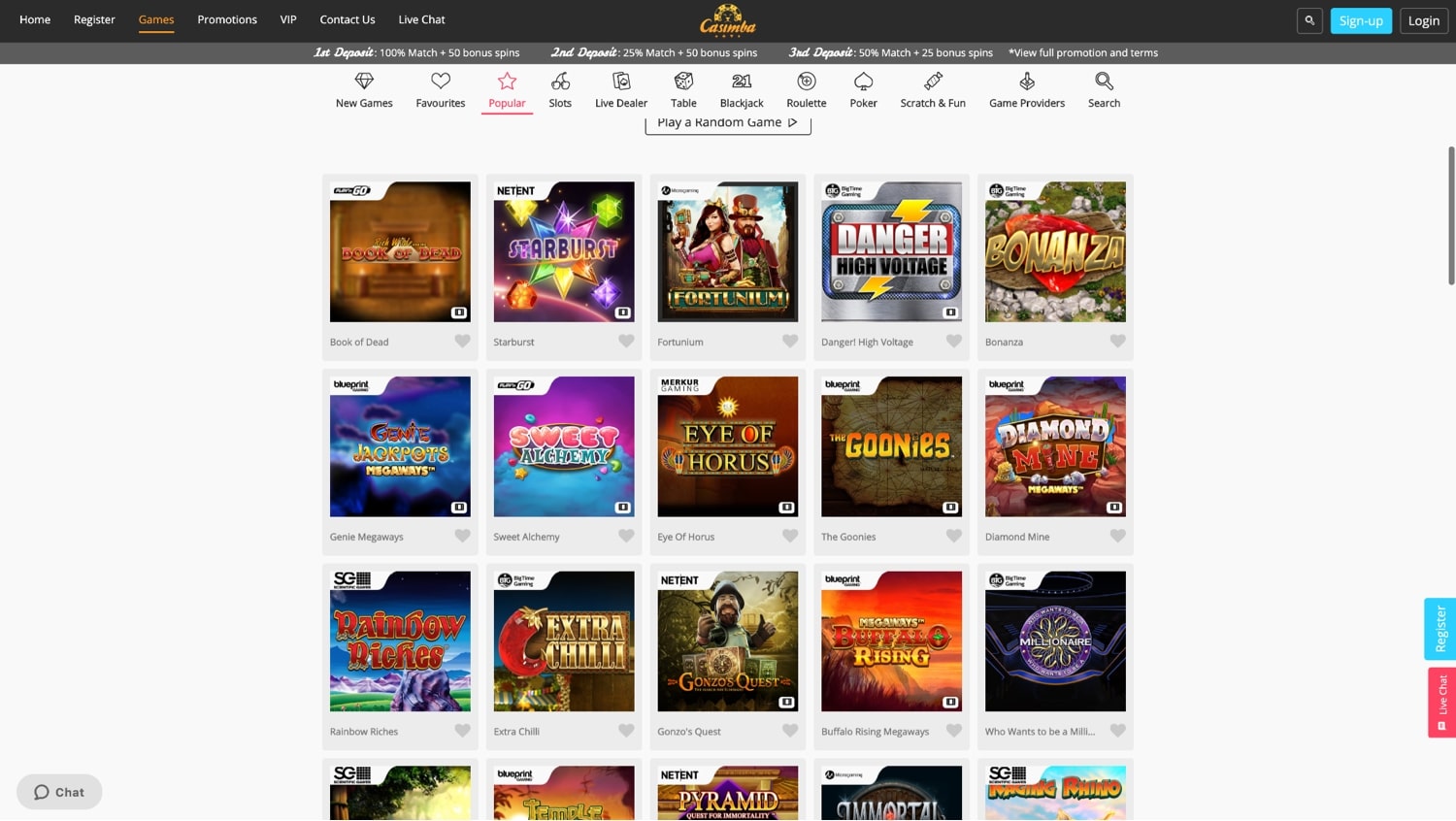Open the Roulette wheel category icon
1456x821 pixels.
coord(807,82)
